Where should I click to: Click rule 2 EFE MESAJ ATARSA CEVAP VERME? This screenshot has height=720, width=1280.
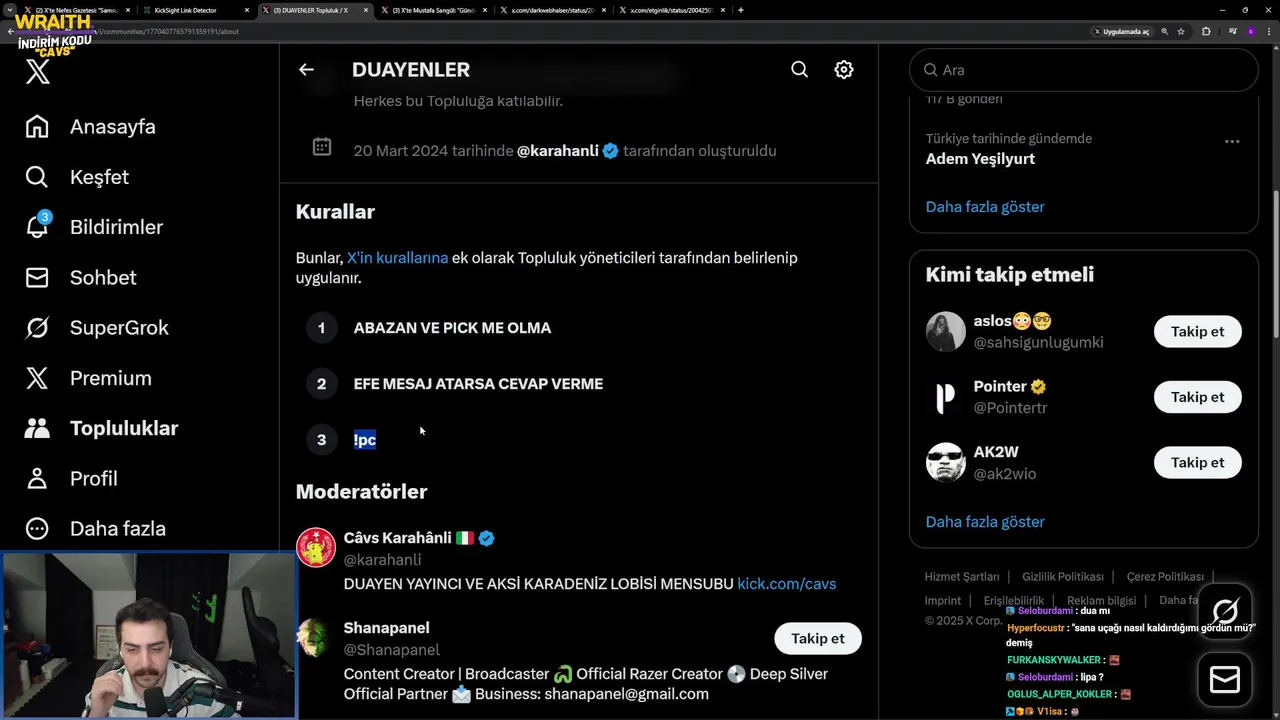(x=478, y=384)
